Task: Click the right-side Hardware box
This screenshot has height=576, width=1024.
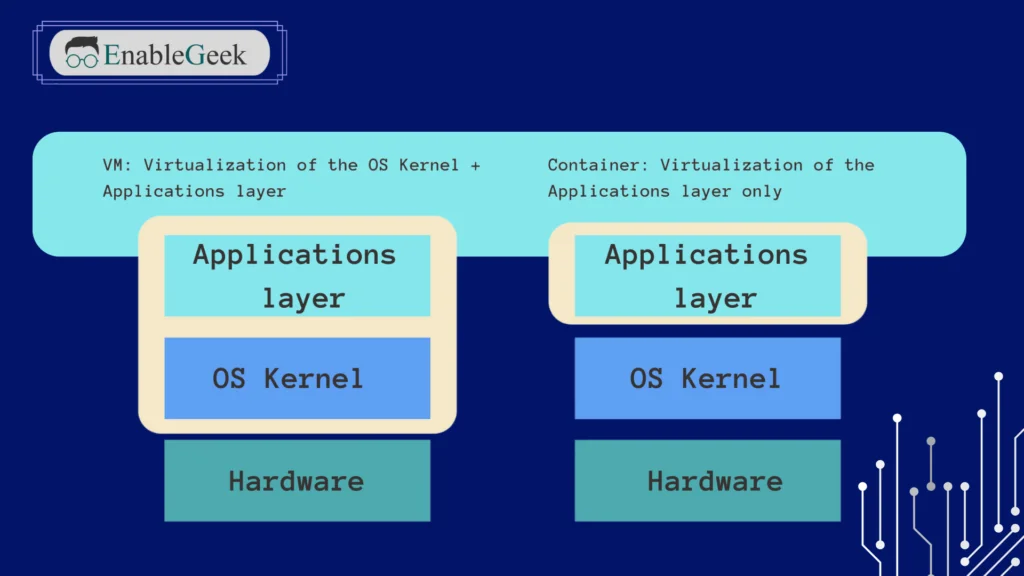Action: tap(707, 480)
